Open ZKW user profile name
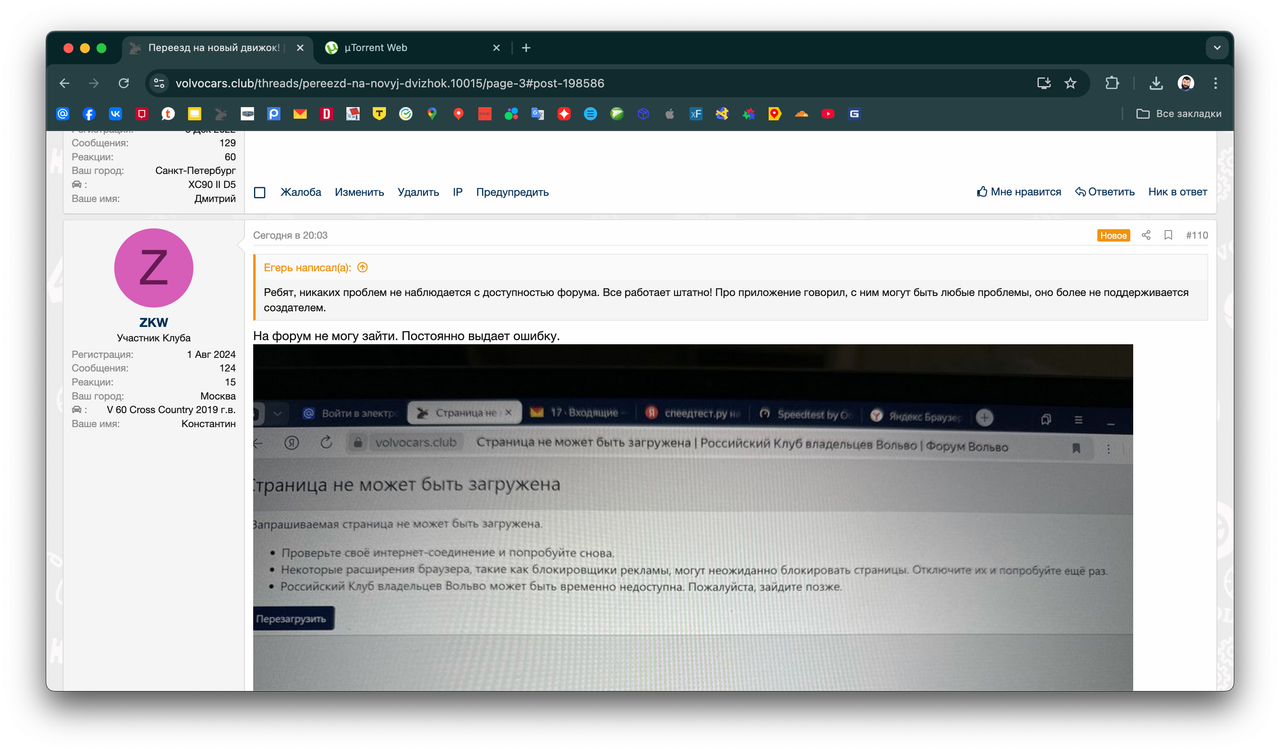This screenshot has height=752, width=1280. pos(154,322)
